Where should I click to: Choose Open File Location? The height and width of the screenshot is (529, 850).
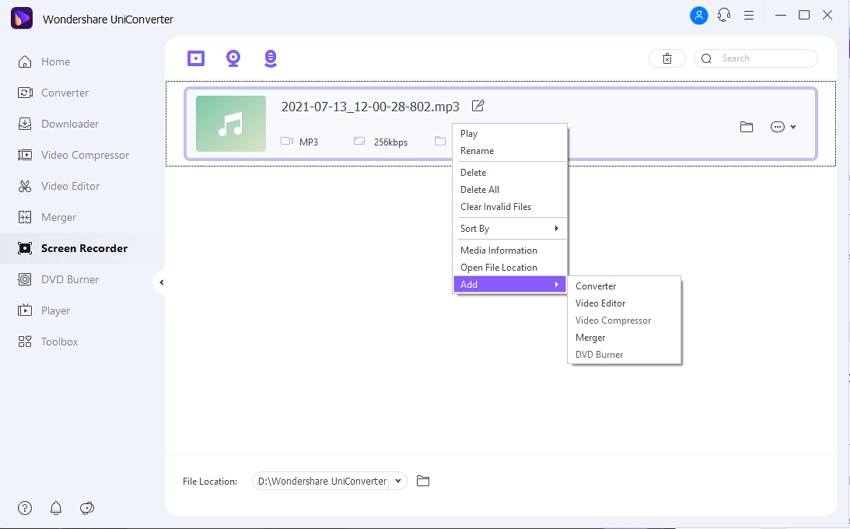click(x=510, y=267)
